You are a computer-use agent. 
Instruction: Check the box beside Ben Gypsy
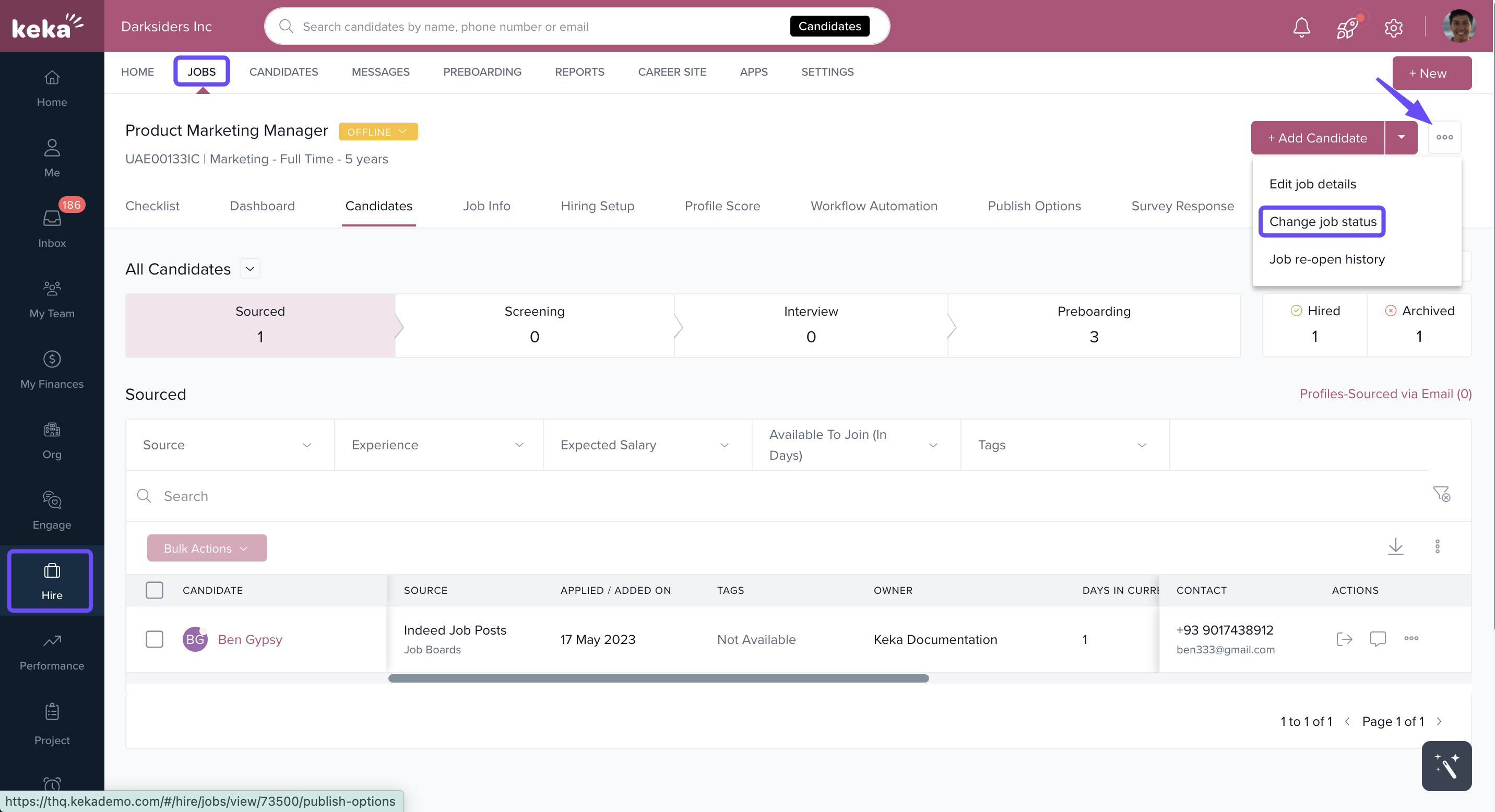(x=155, y=639)
